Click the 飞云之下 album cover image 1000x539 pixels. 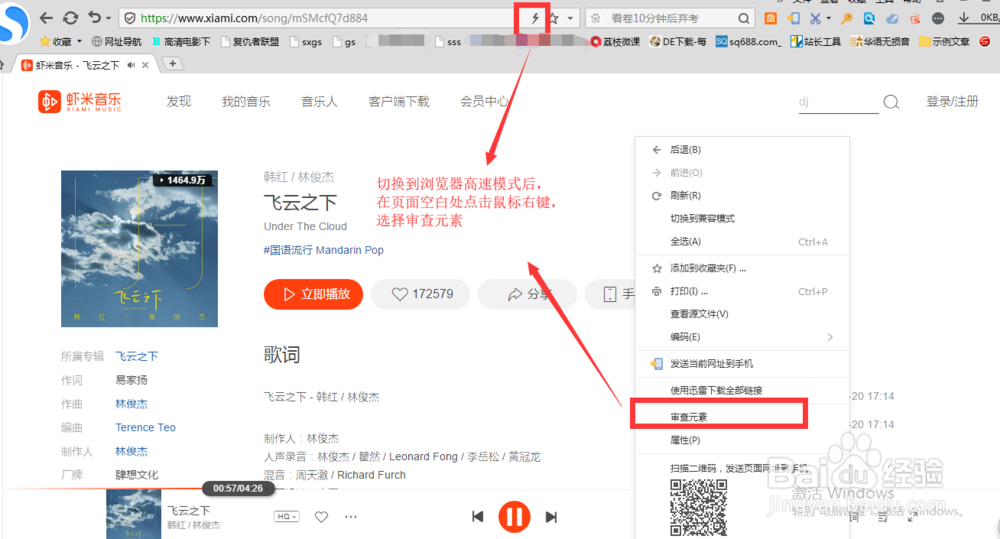click(x=139, y=248)
